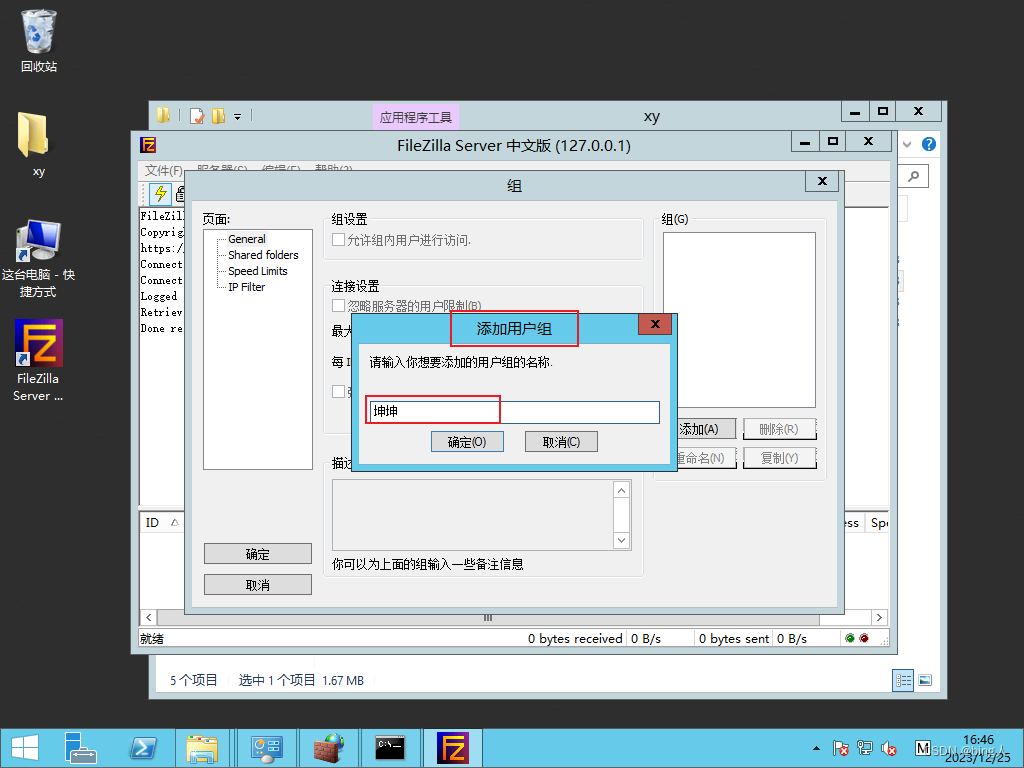Switch to Command Prompt taskbar window

pyautogui.click(x=390, y=748)
